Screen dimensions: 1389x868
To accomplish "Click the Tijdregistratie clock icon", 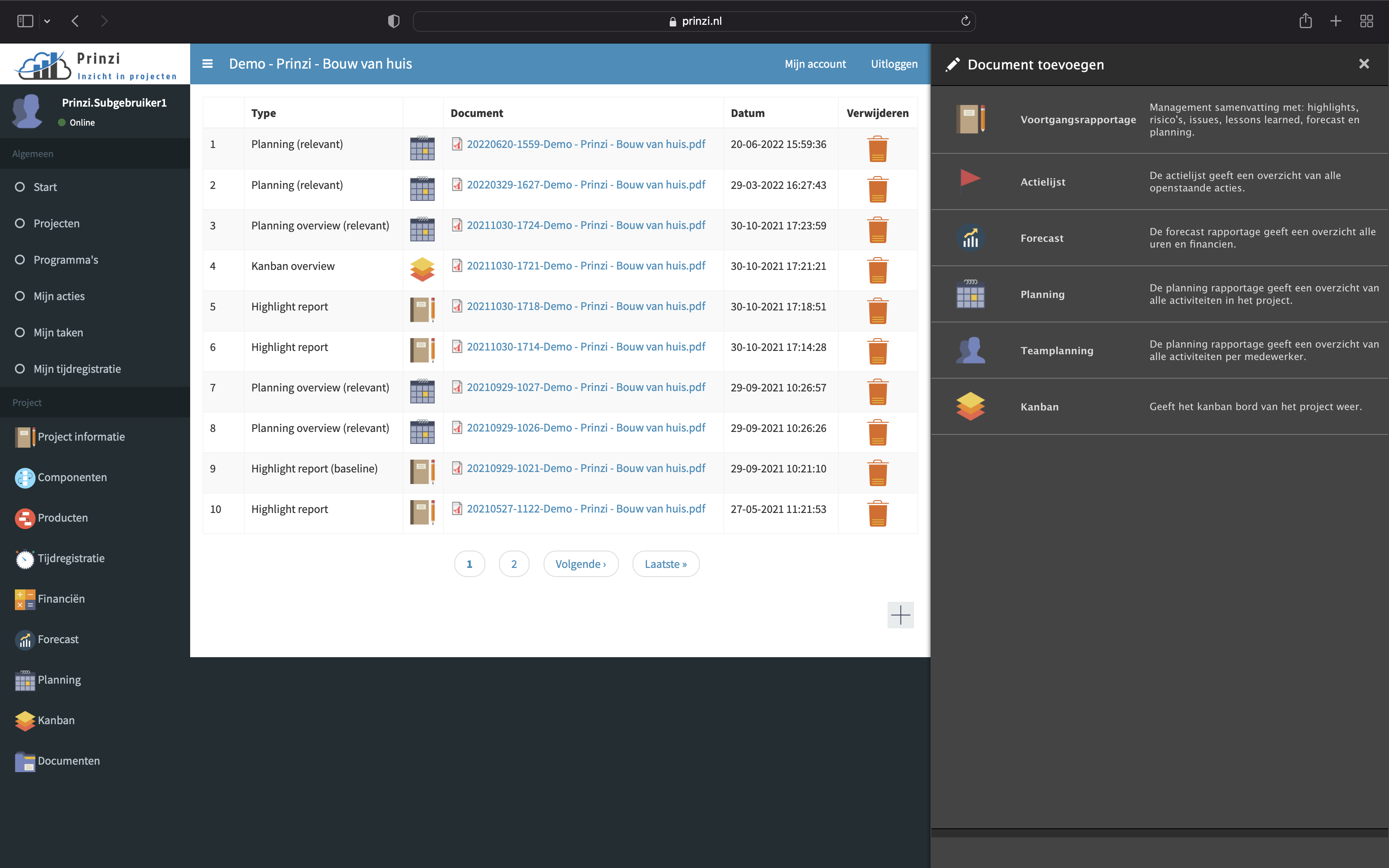I will click(x=25, y=558).
